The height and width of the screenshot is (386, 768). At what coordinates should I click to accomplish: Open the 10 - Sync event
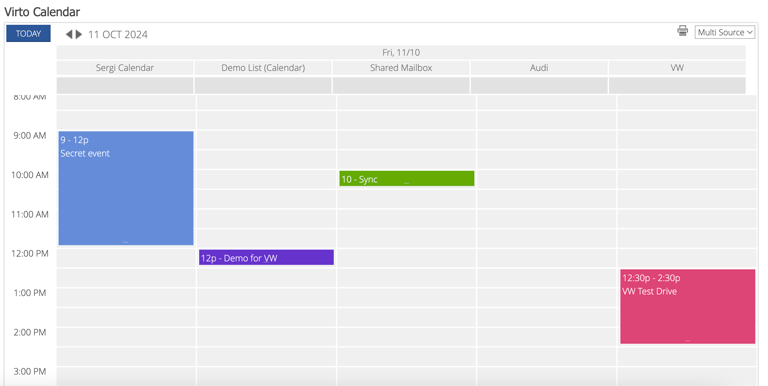pyautogui.click(x=407, y=179)
